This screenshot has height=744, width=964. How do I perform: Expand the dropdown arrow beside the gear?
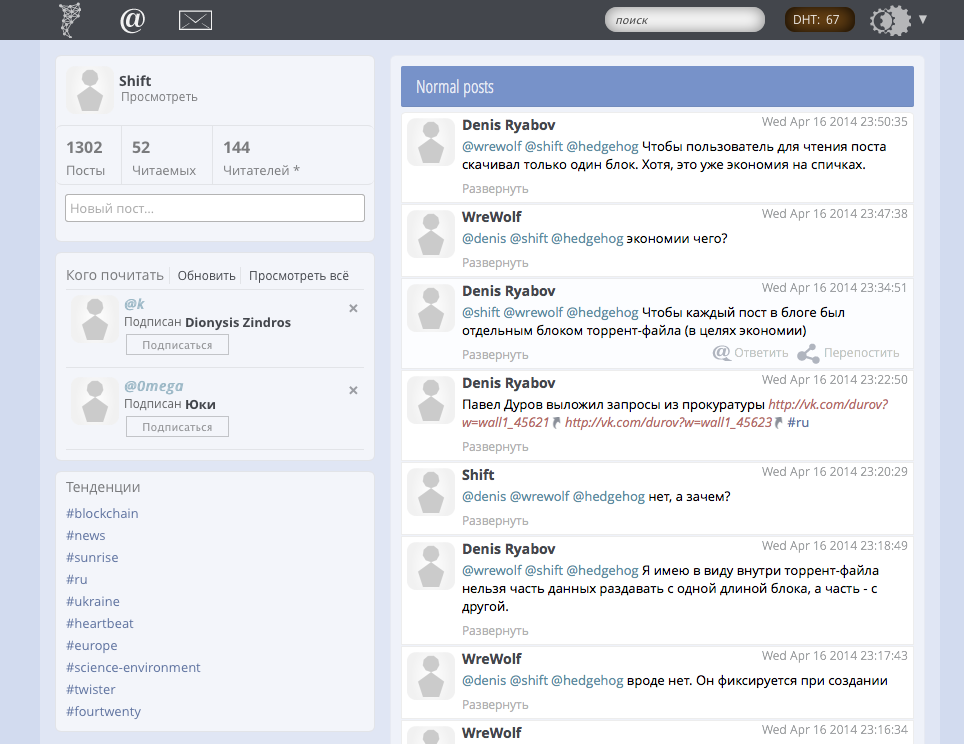point(923,19)
